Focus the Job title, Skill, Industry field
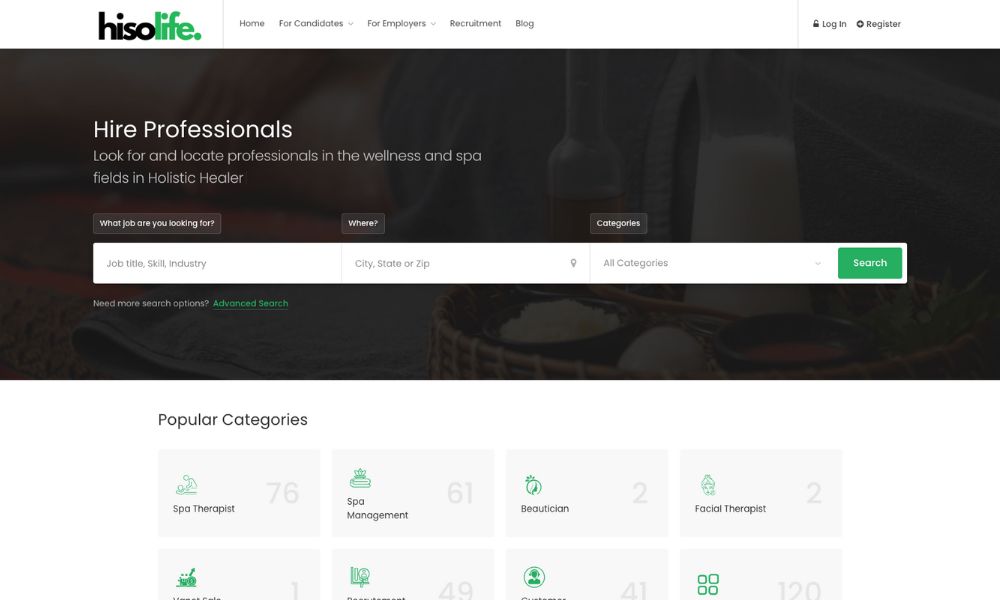This screenshot has height=600, width=1000. (x=217, y=263)
